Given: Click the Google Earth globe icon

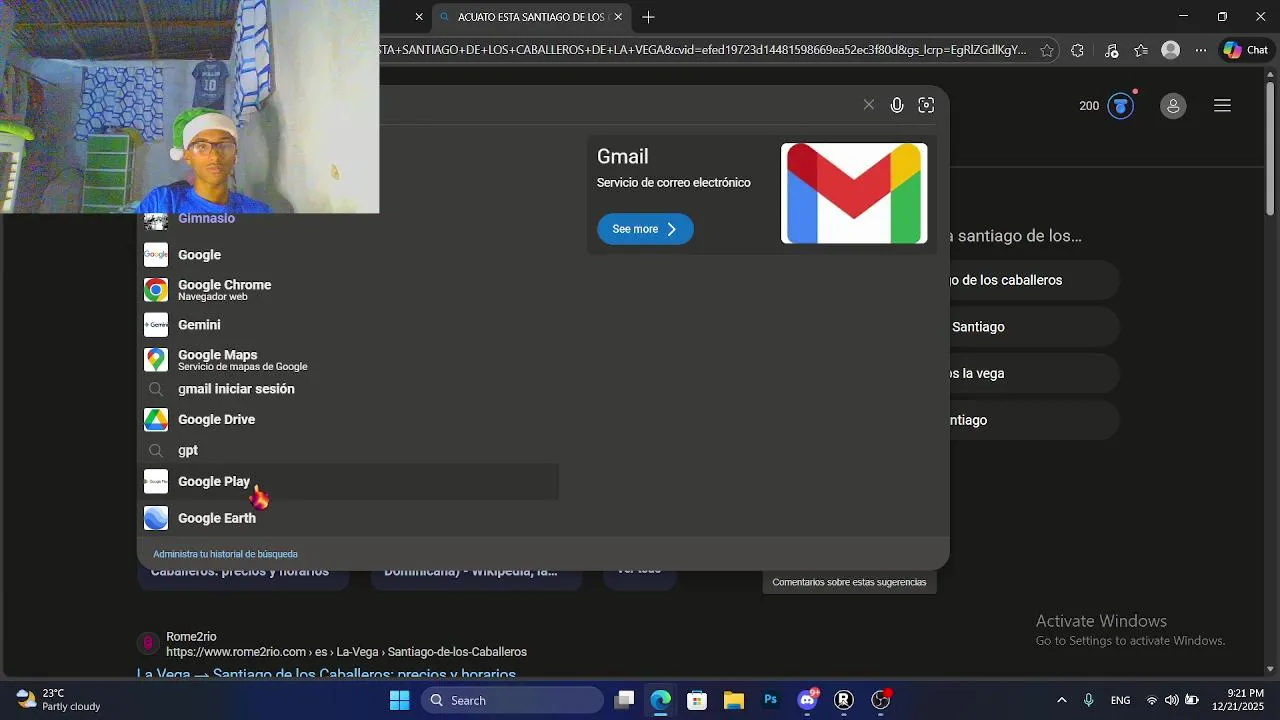Looking at the screenshot, I should coord(156,518).
